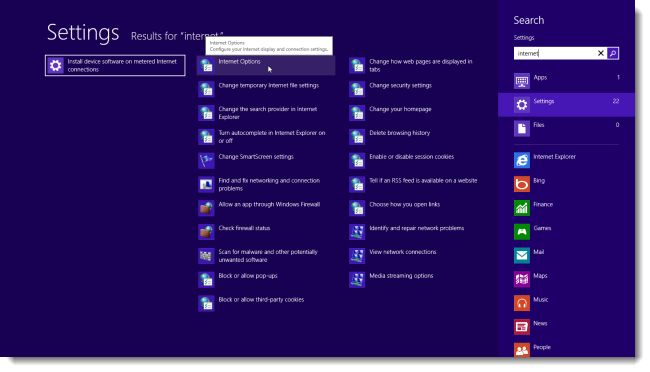Switch to the Files search category
The width and height of the screenshot is (650, 372).
click(566, 129)
